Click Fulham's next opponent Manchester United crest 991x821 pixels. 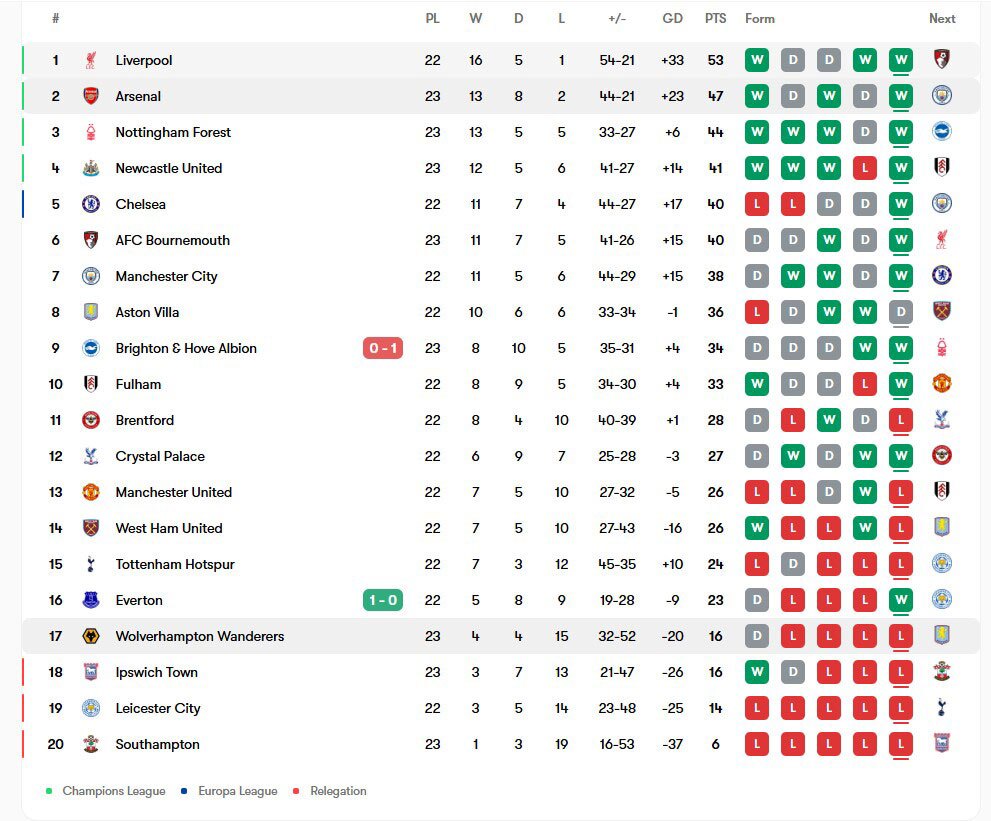tap(942, 384)
